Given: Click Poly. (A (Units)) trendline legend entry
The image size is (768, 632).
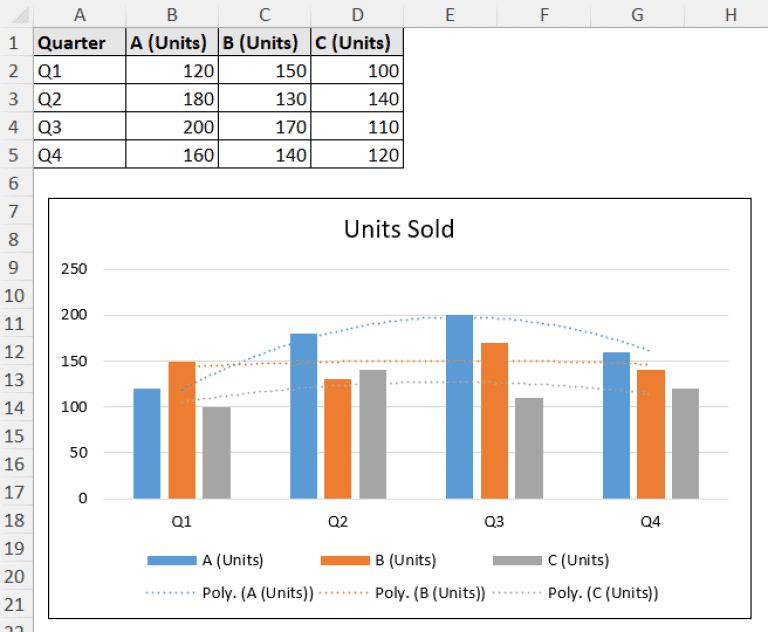Looking at the screenshot, I should point(229,592).
